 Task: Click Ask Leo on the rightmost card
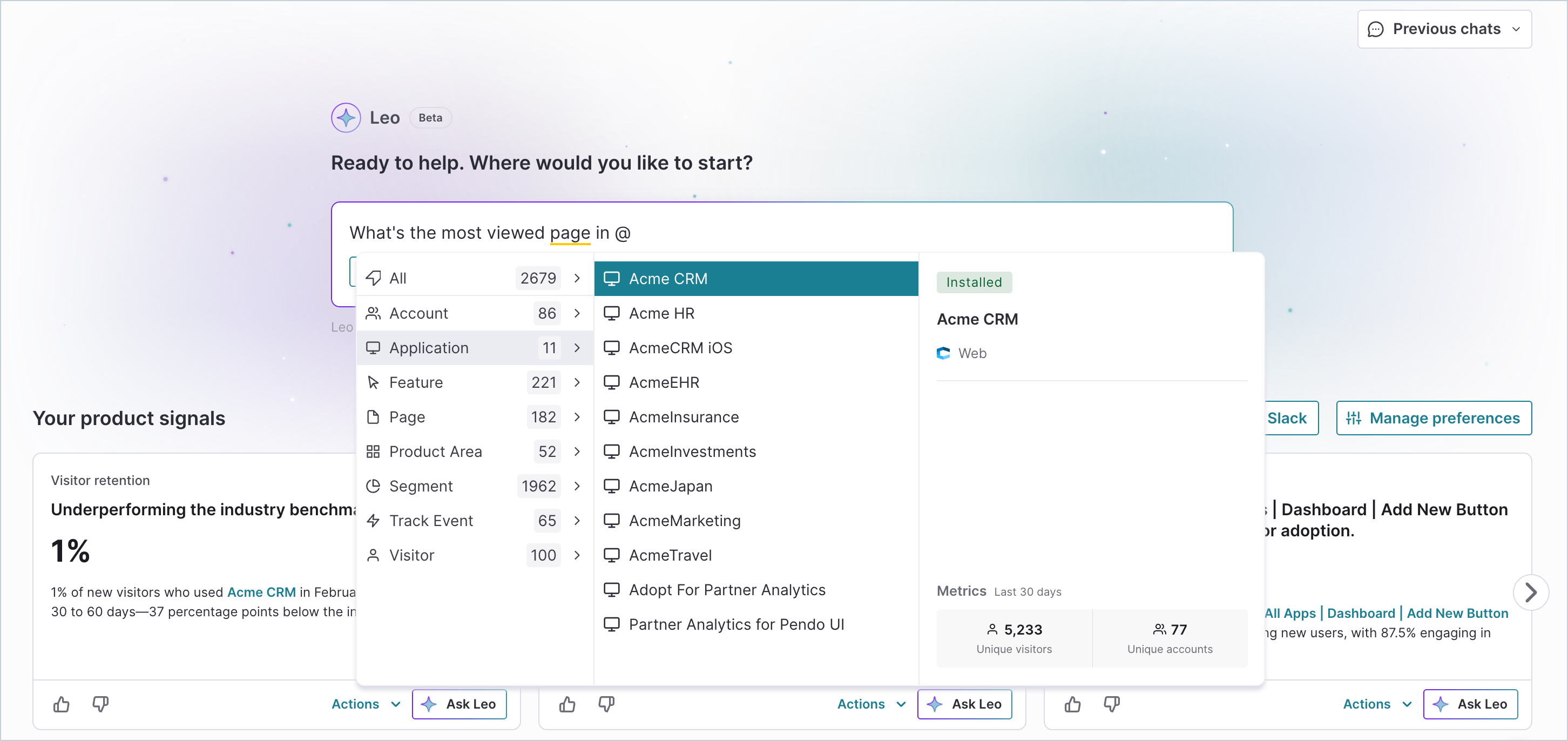click(1470, 704)
